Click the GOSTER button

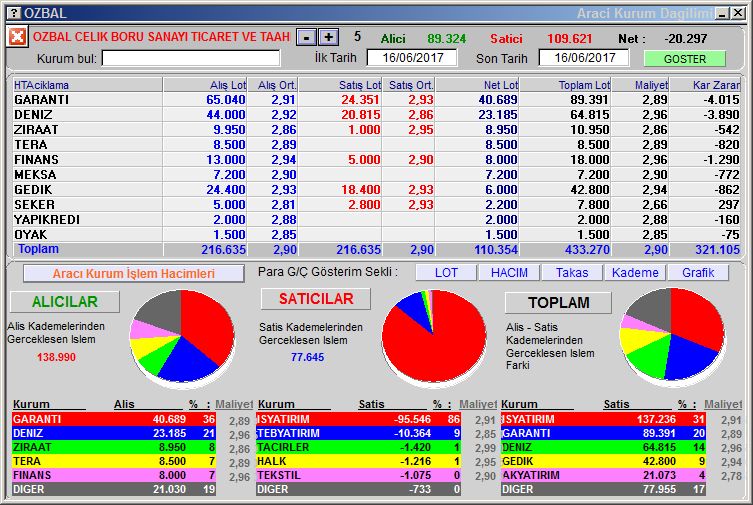coord(684,59)
